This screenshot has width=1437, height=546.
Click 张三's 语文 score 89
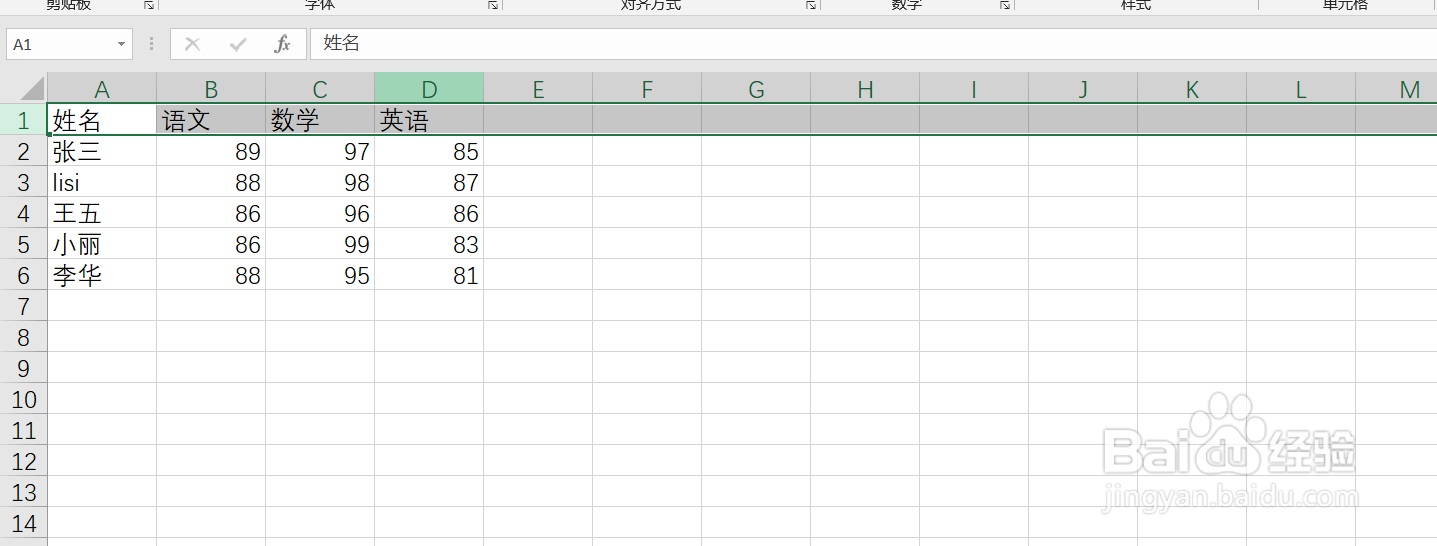tap(211, 151)
